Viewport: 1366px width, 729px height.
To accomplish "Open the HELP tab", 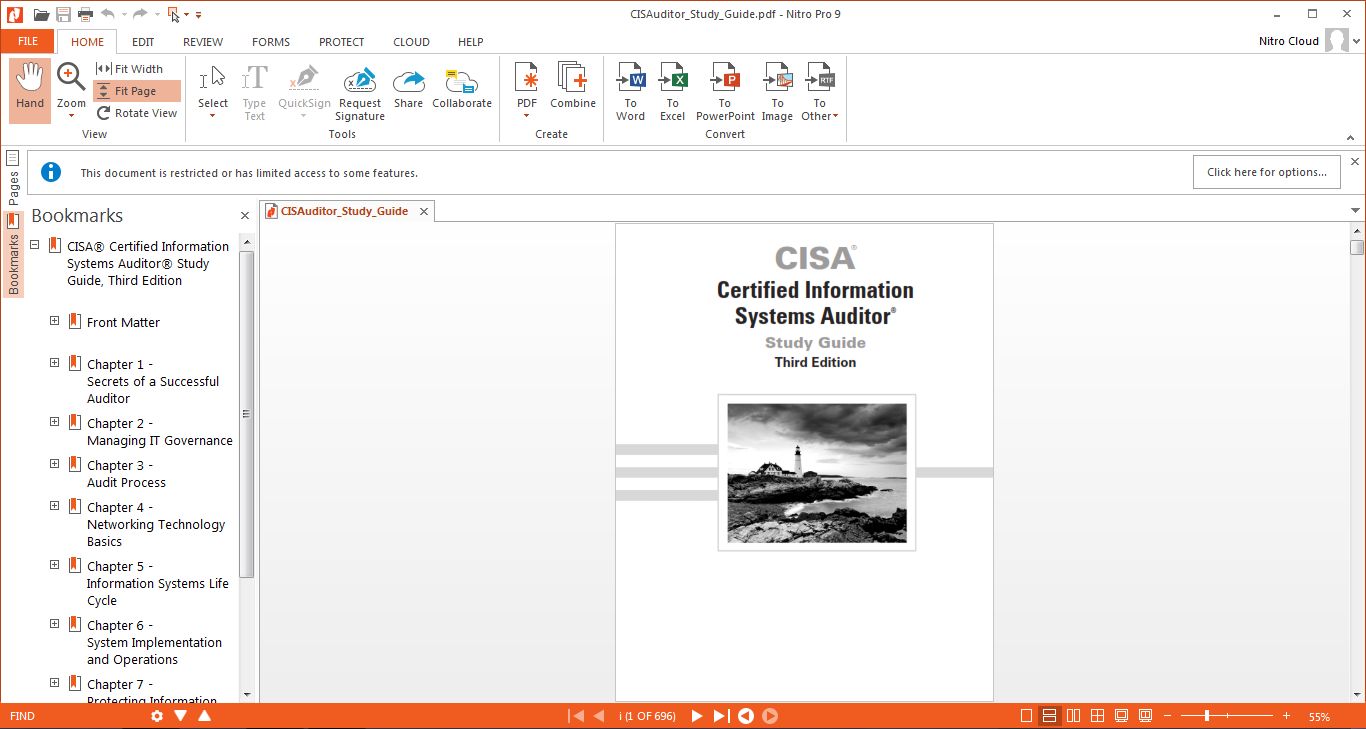I will coord(470,42).
